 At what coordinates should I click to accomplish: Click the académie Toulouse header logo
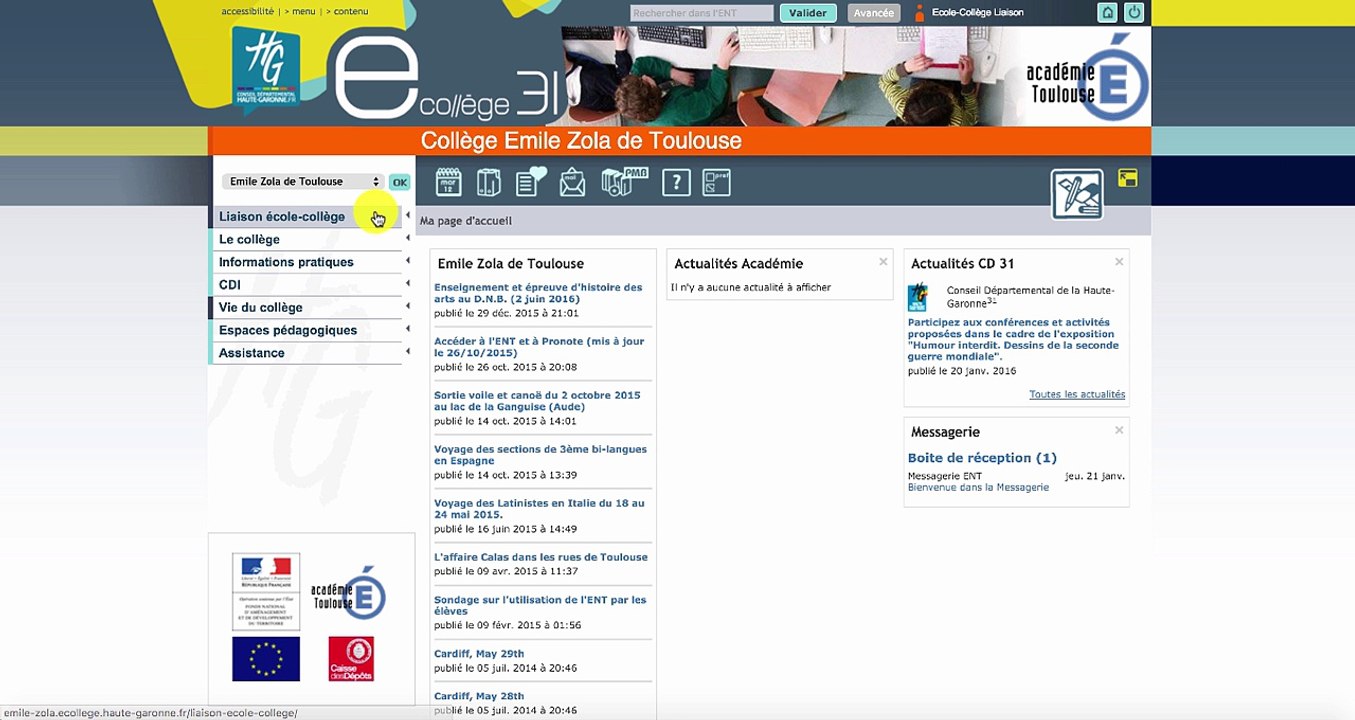[1087, 78]
